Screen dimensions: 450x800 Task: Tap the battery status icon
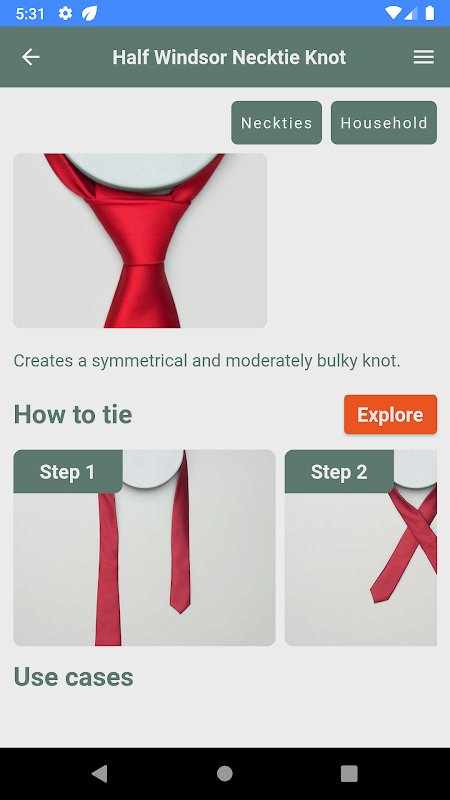(430, 13)
